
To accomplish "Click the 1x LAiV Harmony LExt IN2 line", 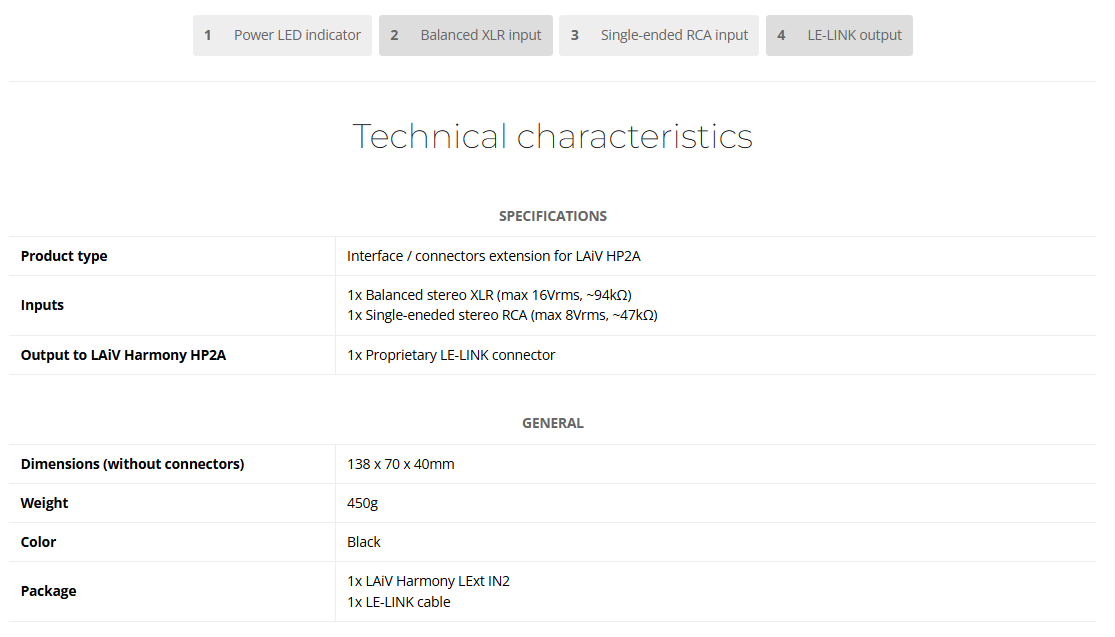I will (x=428, y=581).
